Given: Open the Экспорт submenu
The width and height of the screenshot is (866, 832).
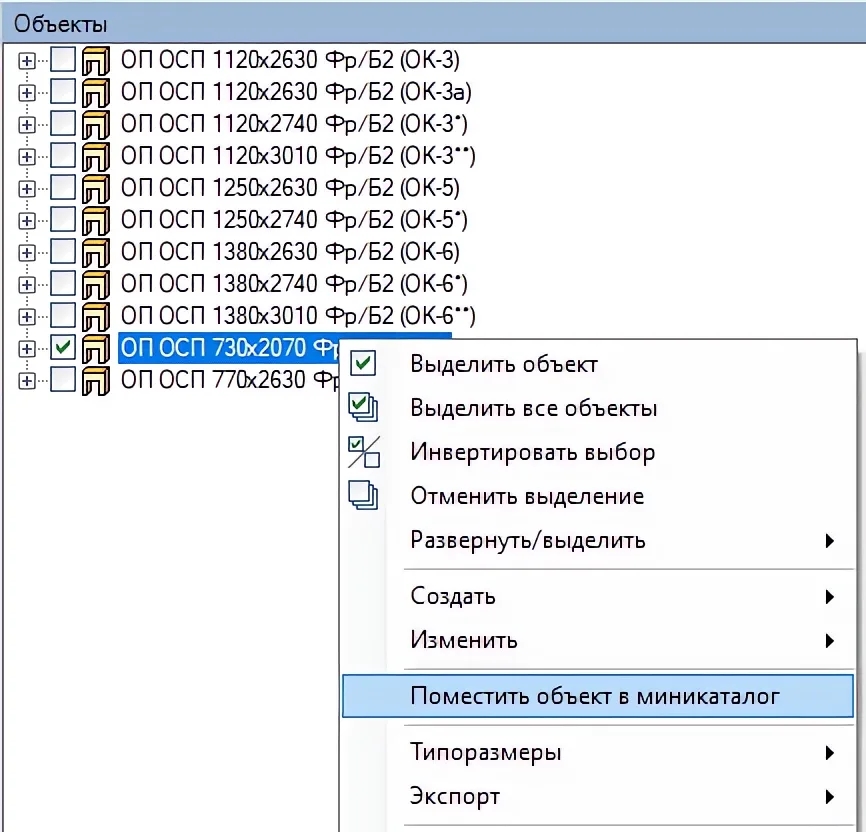Looking at the screenshot, I should point(455,797).
